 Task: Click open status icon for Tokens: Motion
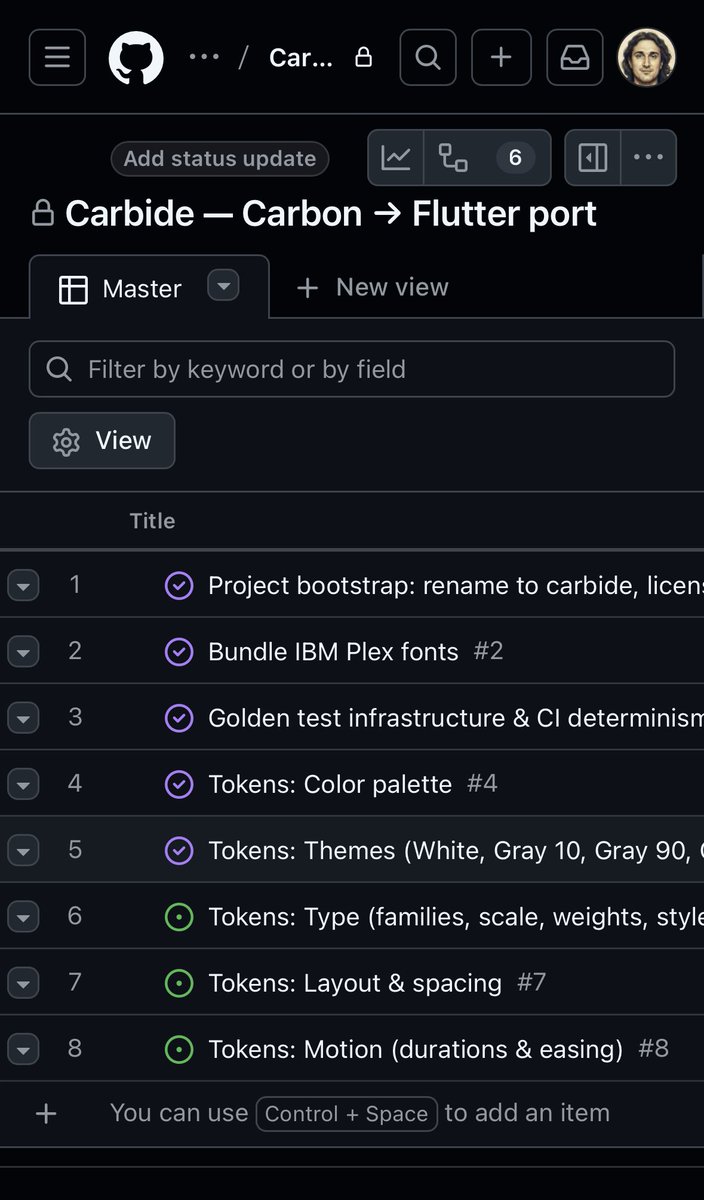coord(178,1048)
